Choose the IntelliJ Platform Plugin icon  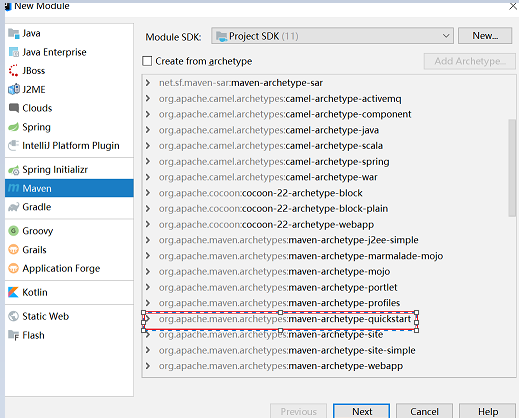coord(14,146)
